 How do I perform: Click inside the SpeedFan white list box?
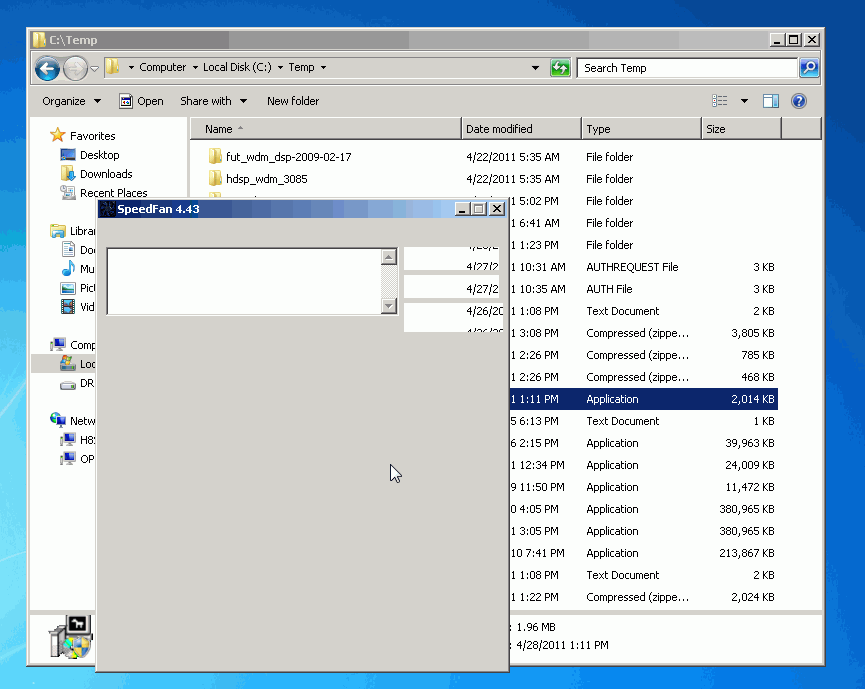point(244,281)
